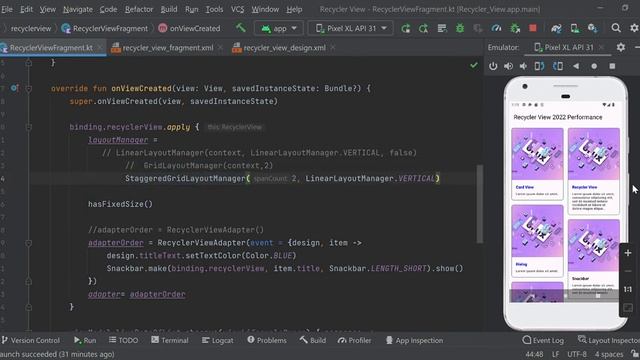Open the Logcat tool window
This screenshot has height=360, width=640.
218,340
